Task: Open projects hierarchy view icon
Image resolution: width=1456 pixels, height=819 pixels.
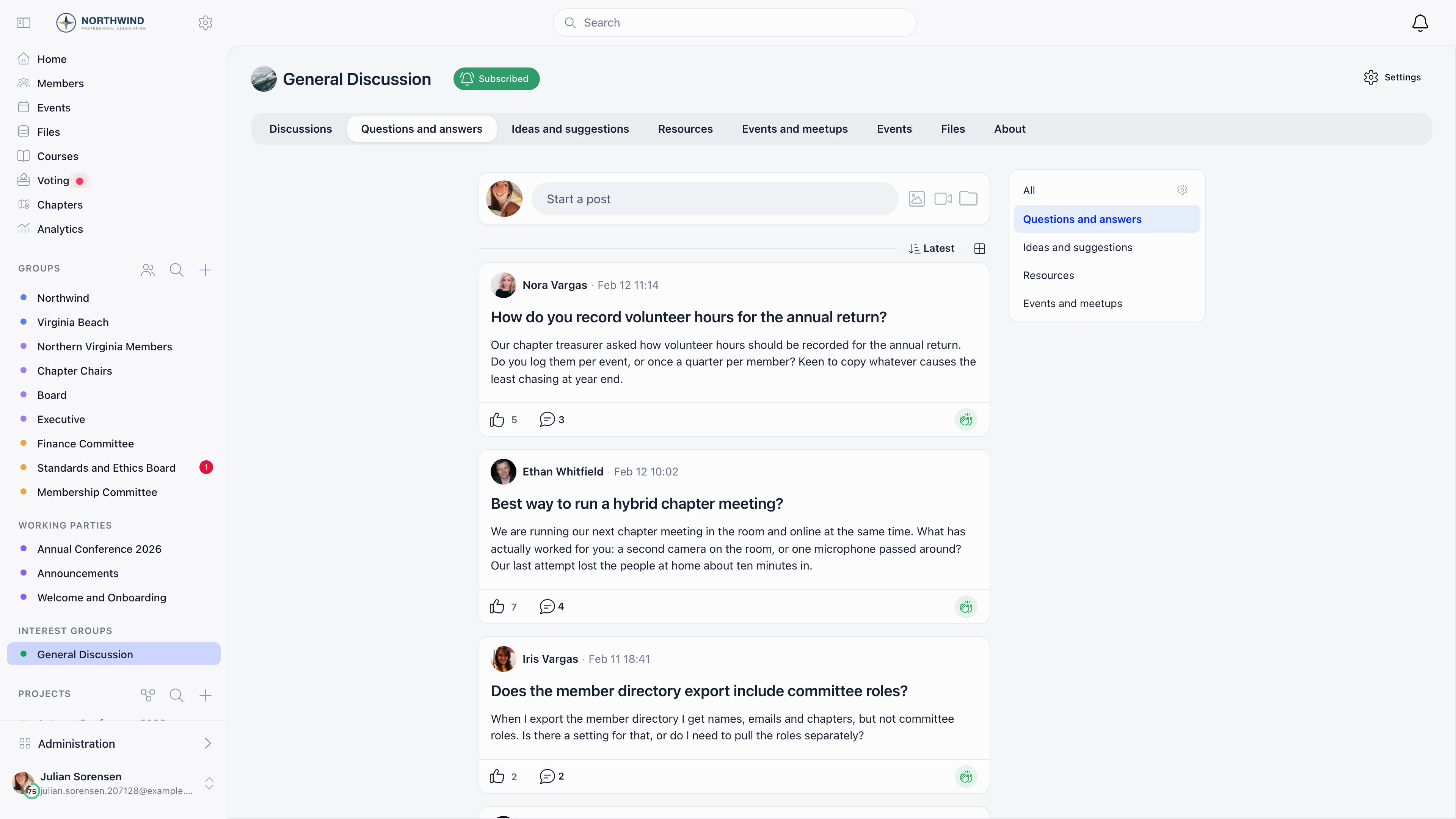Action: tap(147, 695)
